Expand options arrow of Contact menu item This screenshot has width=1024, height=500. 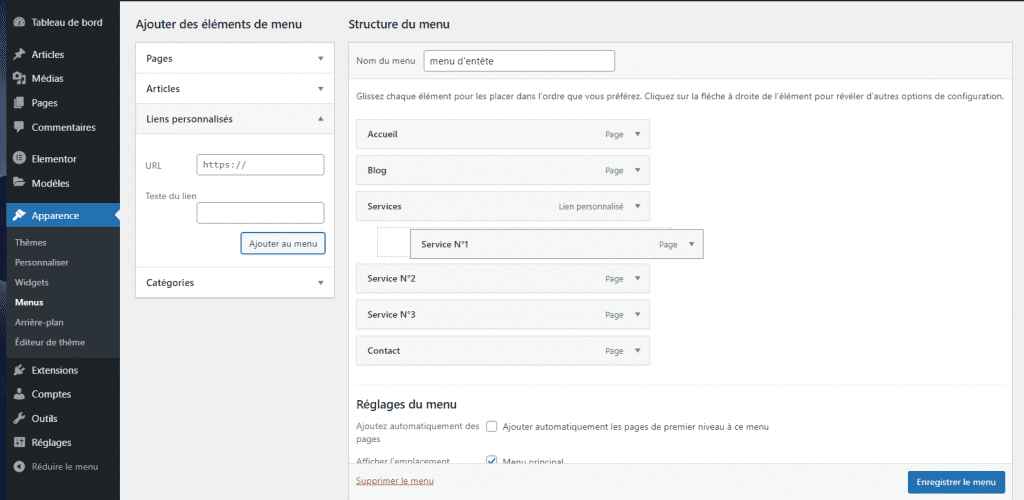tap(638, 351)
